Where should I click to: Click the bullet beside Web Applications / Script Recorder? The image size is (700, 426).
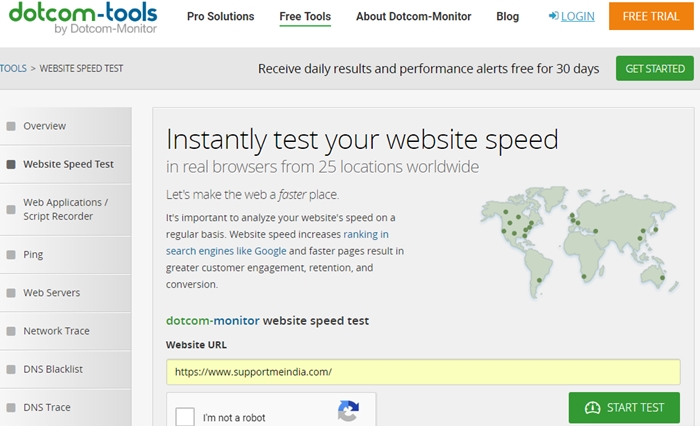[x=11, y=209]
